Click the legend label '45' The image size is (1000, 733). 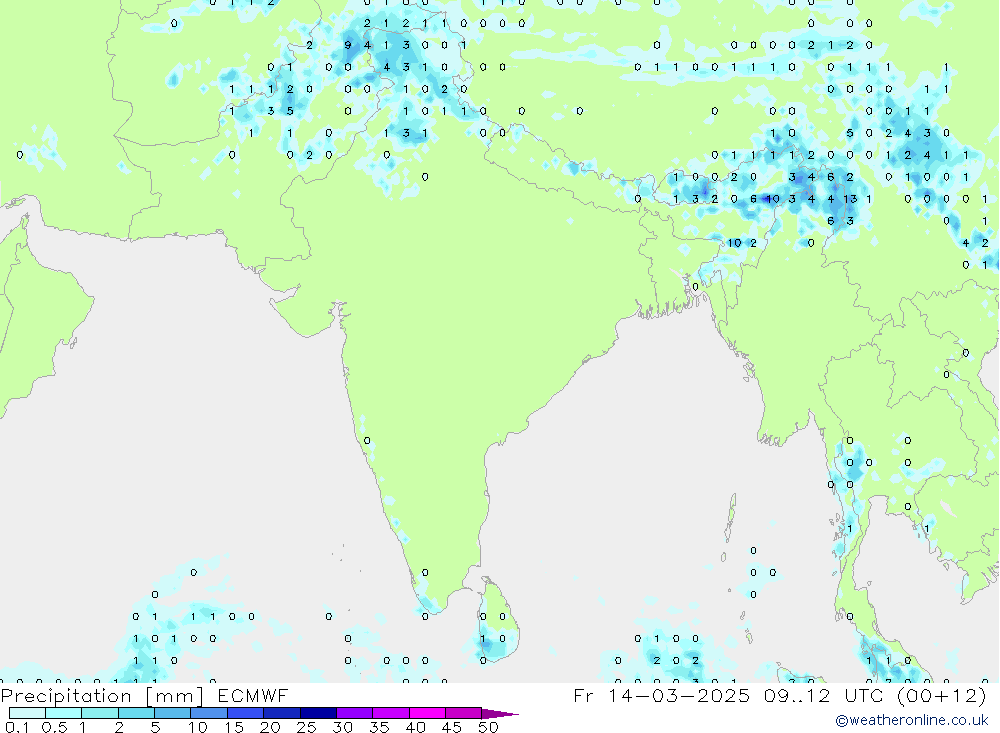point(452,727)
